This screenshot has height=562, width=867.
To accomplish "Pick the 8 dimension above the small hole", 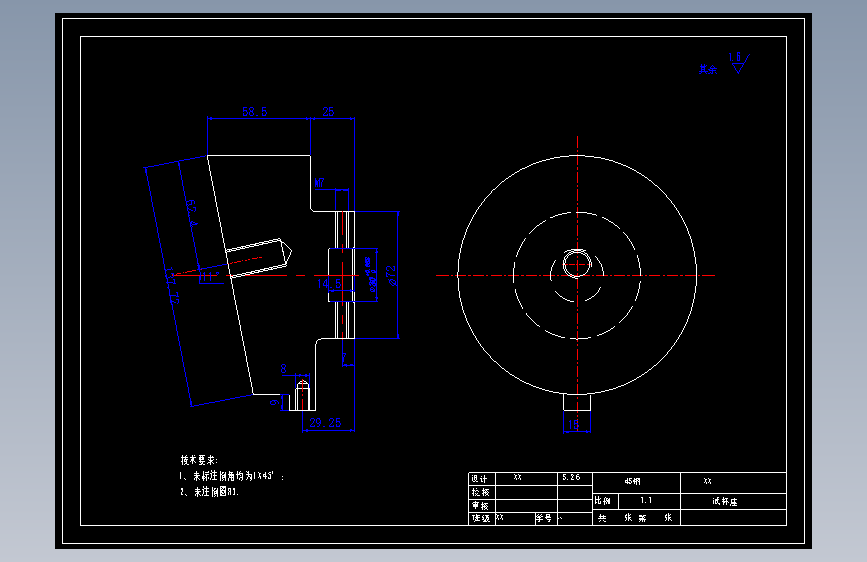I will tap(284, 368).
